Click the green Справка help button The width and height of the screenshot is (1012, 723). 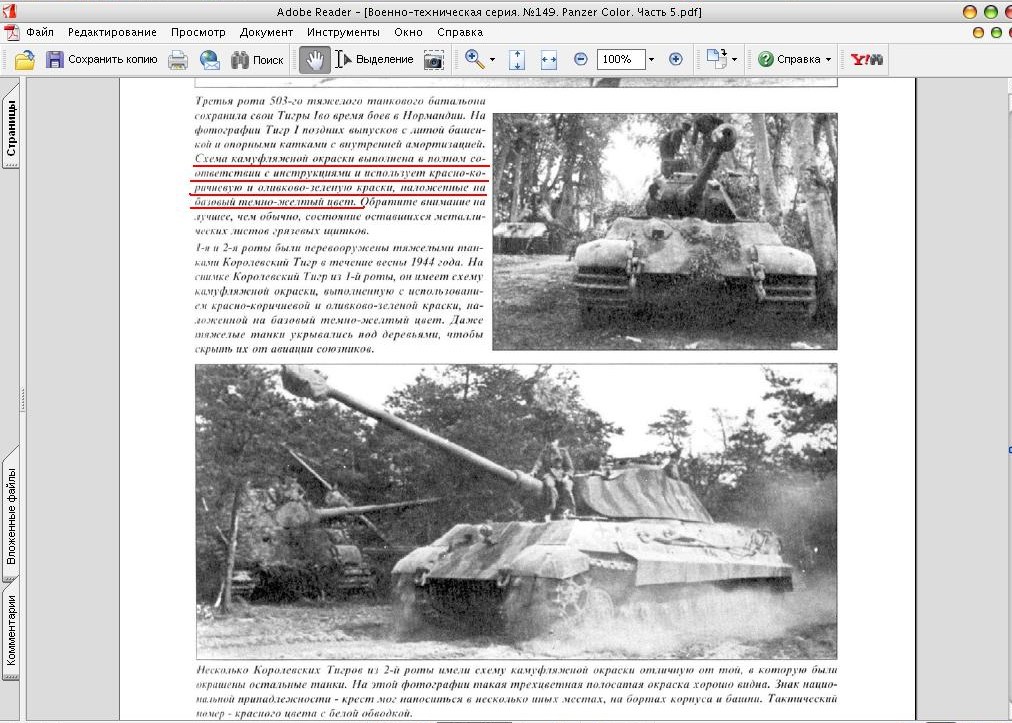789,59
